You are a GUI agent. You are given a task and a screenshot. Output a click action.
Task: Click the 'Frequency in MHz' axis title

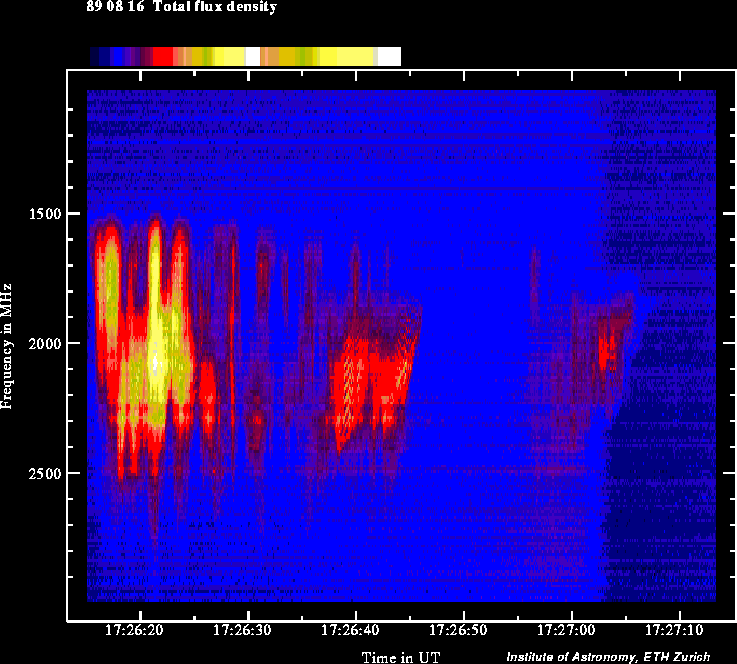pos(6,346)
